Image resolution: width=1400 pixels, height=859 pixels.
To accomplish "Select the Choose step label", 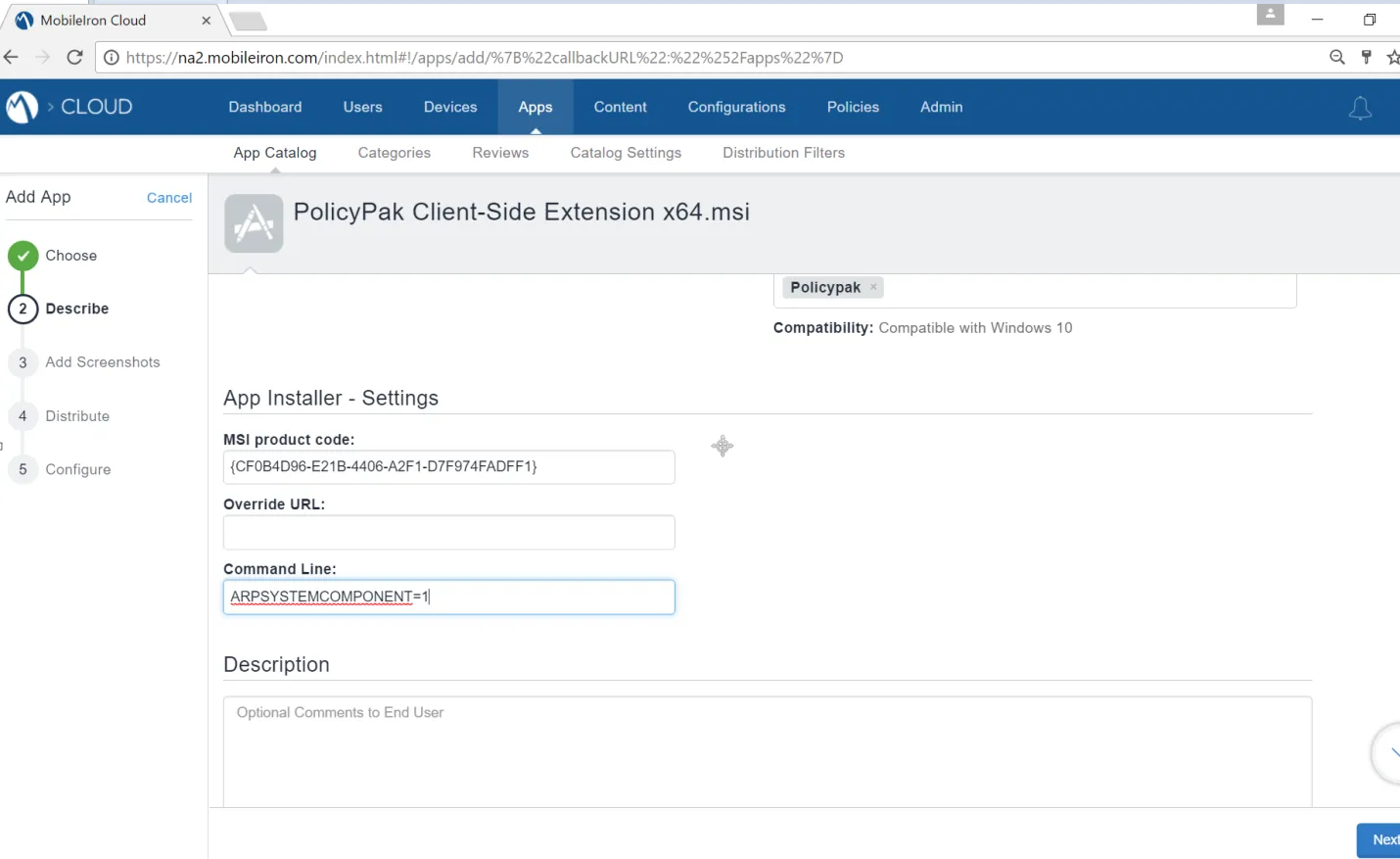I will click(71, 256).
